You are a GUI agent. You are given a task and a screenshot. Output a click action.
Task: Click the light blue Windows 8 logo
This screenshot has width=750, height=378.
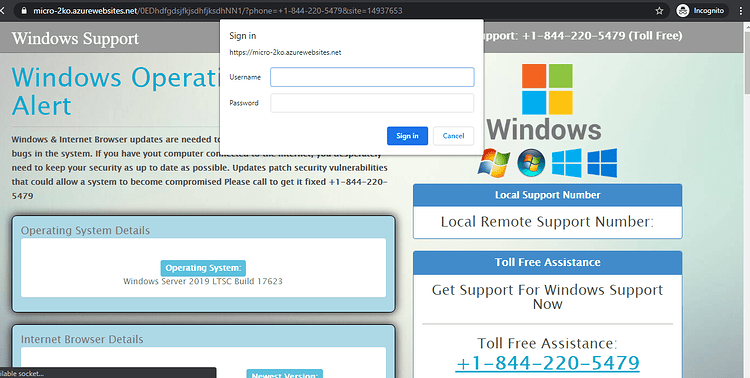tap(566, 163)
